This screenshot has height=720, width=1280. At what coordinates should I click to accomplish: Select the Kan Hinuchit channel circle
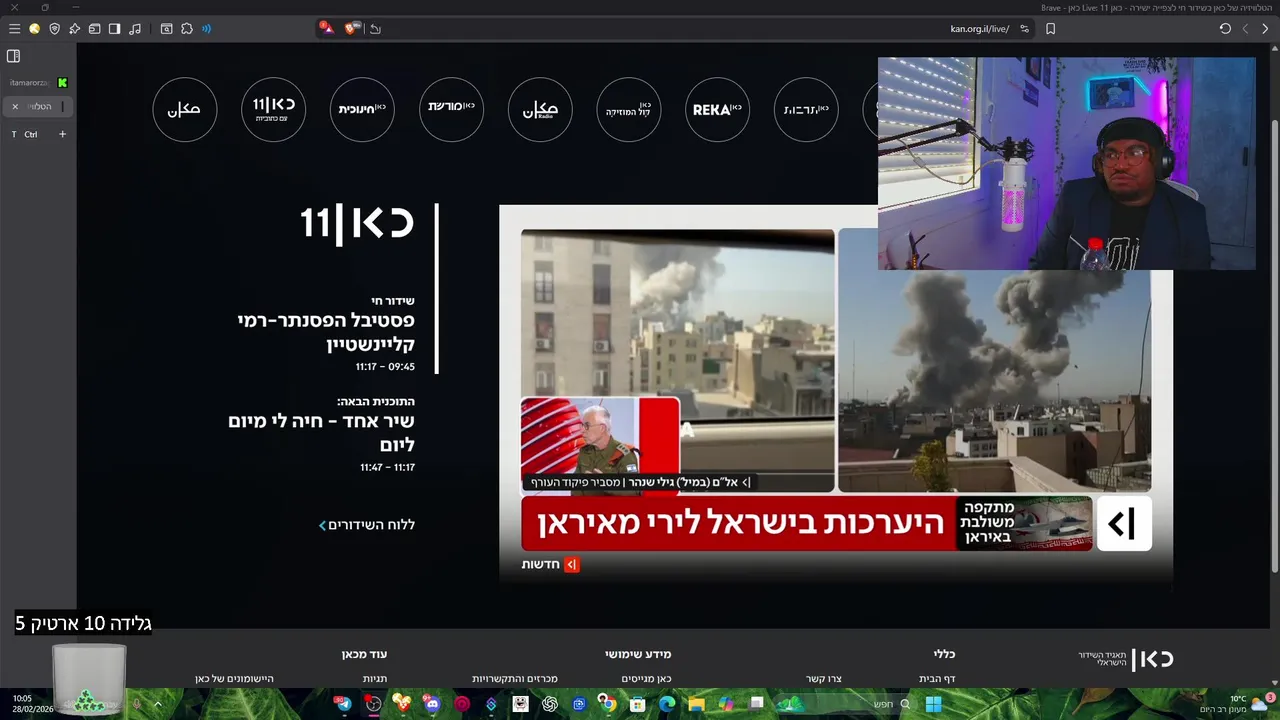pyautogui.click(x=362, y=109)
